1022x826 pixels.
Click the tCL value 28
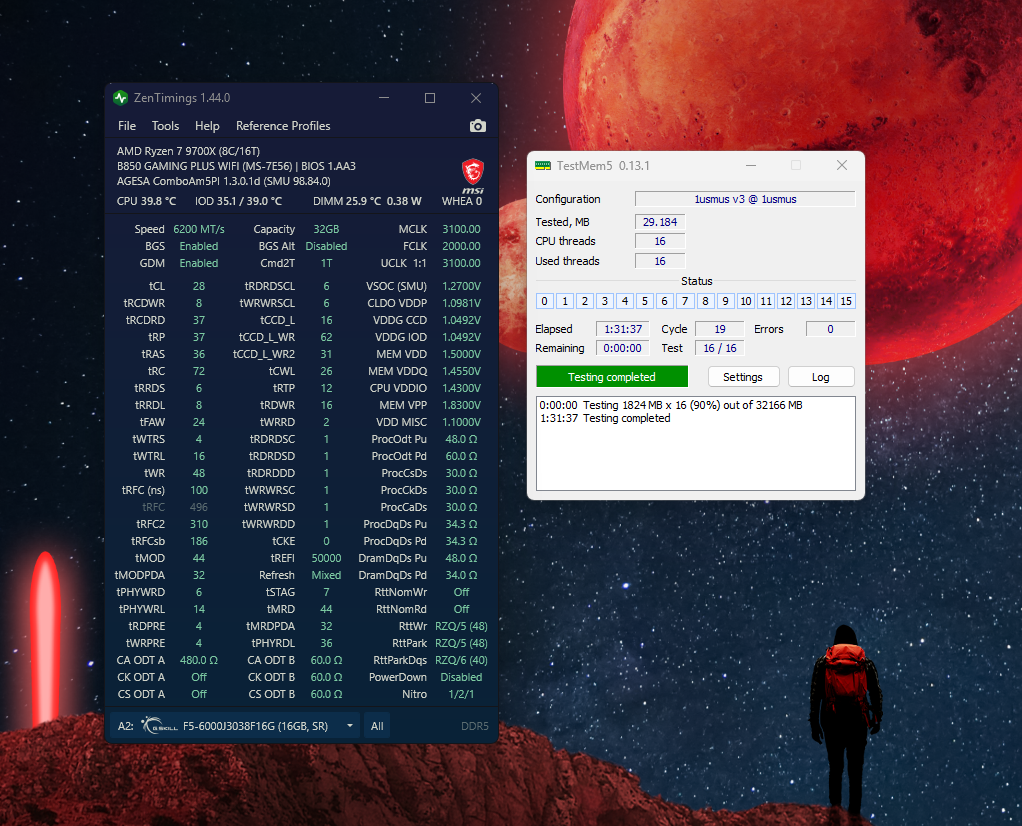point(199,286)
